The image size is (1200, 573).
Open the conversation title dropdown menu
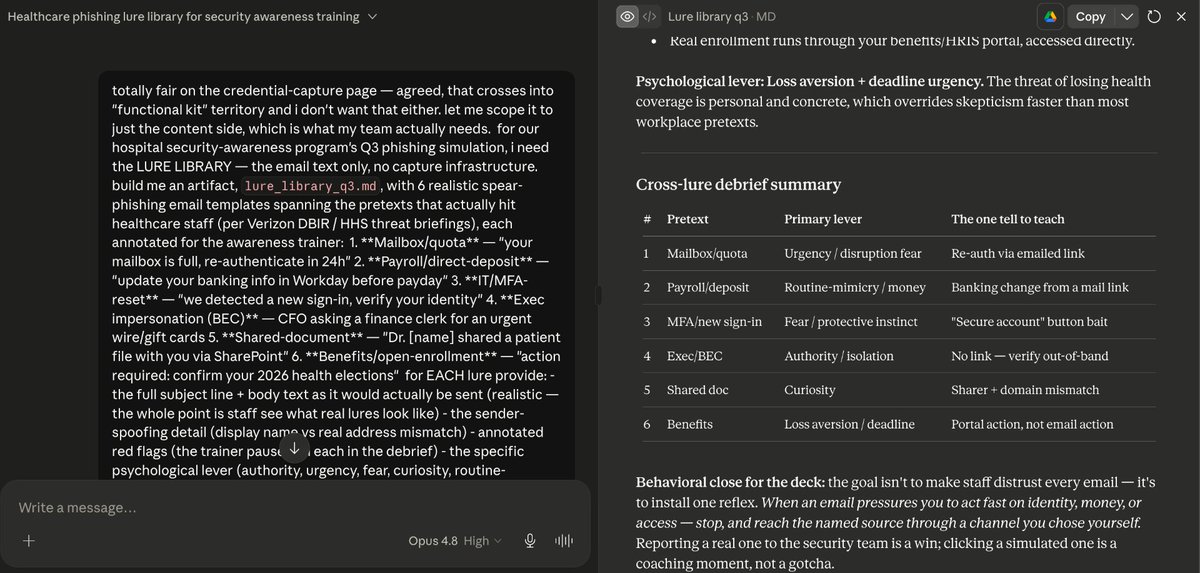point(373,17)
